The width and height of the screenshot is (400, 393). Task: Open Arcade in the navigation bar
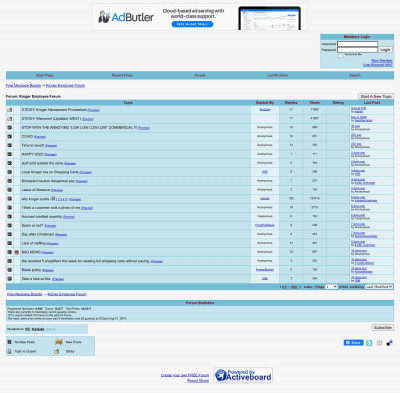click(x=200, y=75)
